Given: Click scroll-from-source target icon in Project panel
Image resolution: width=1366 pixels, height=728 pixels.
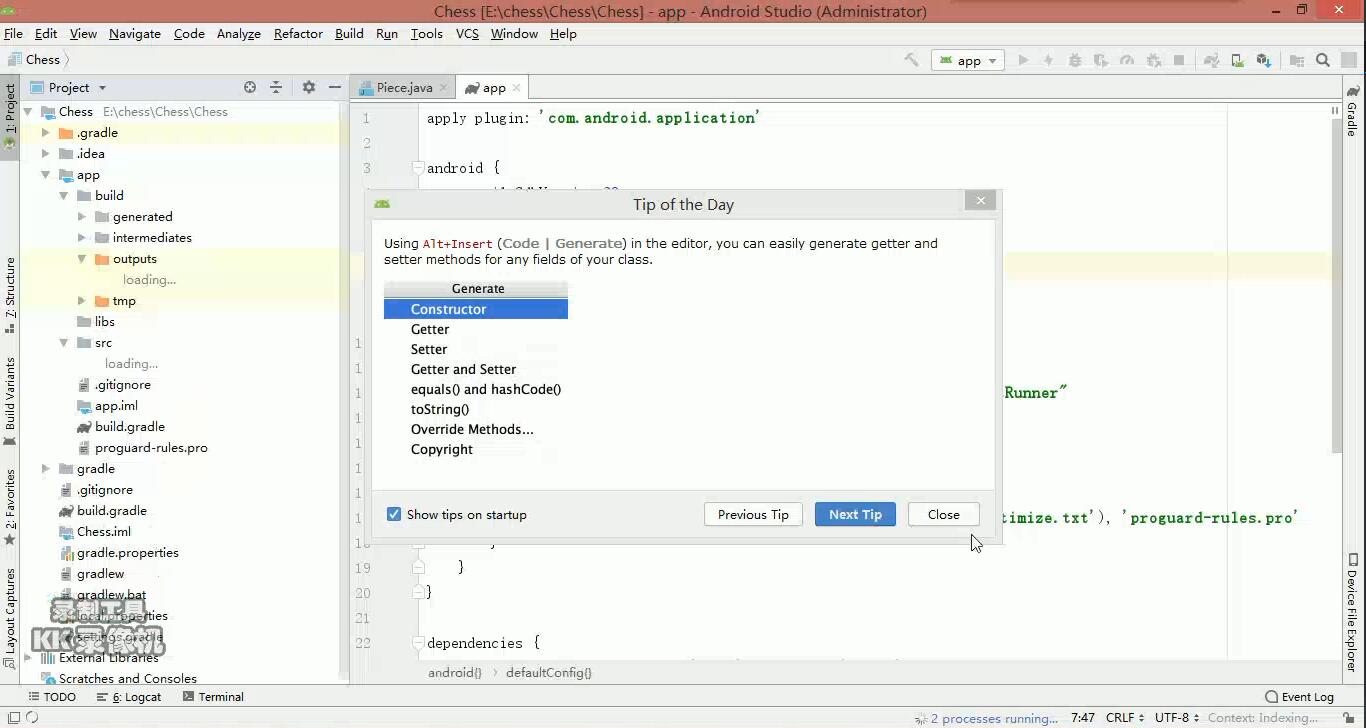Looking at the screenshot, I should click(250, 87).
